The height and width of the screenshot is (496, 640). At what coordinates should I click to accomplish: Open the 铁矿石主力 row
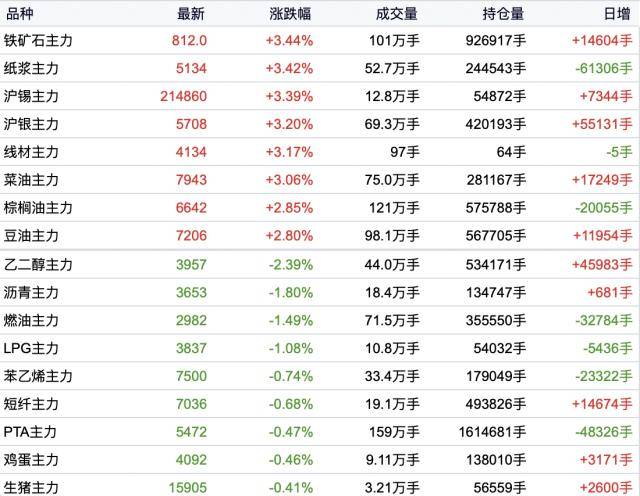320,40
